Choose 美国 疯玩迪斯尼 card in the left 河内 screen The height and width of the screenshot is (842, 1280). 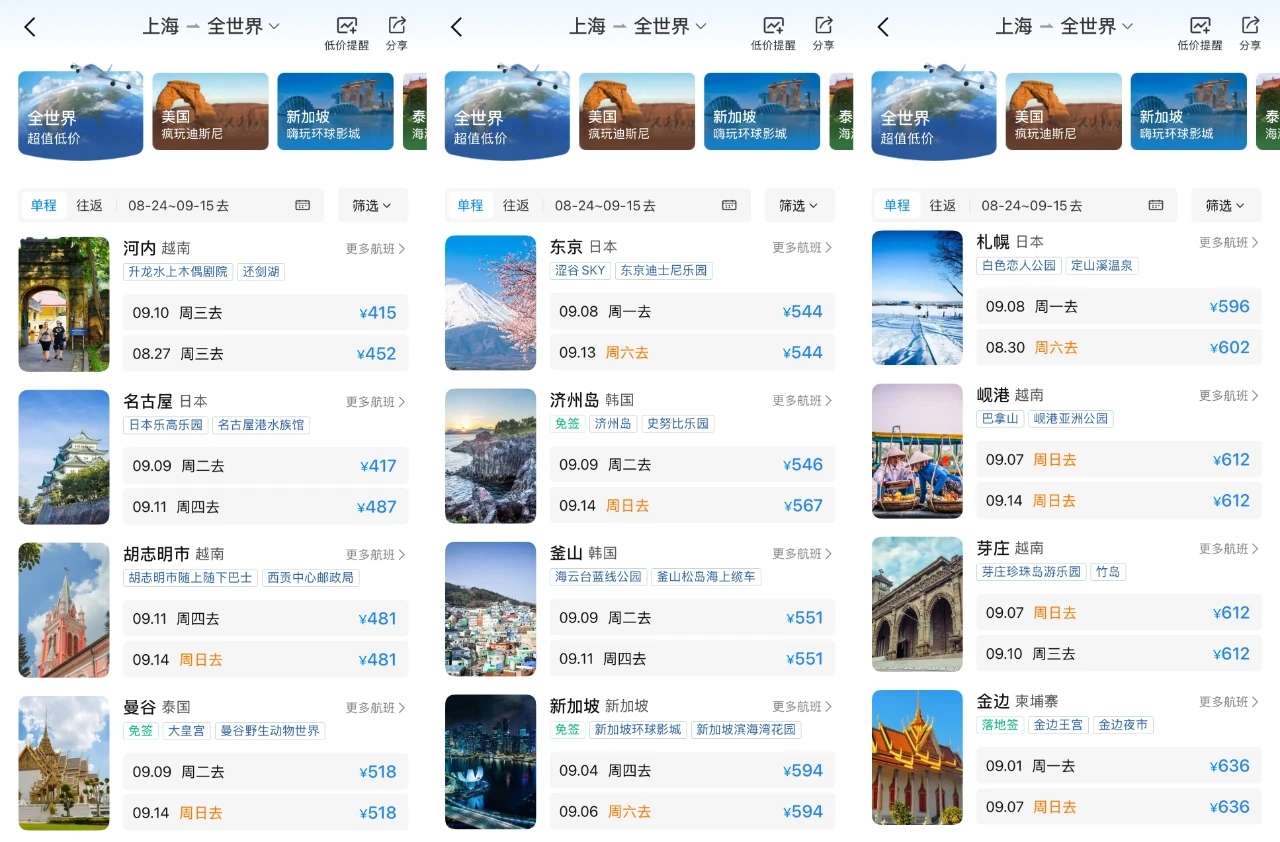210,111
